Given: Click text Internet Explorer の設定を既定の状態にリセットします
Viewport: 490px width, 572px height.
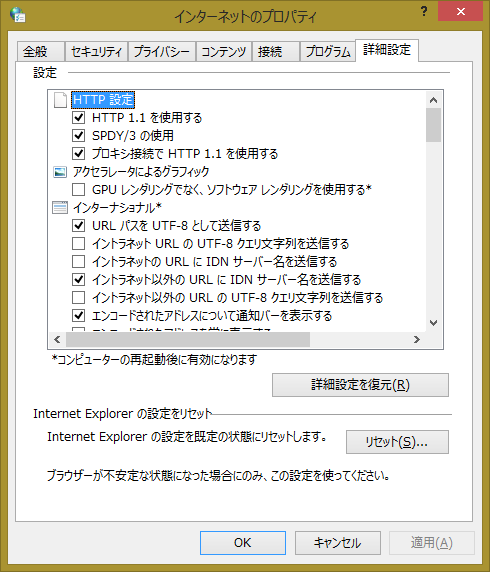Looking at the screenshot, I should pyautogui.click(x=187, y=437).
